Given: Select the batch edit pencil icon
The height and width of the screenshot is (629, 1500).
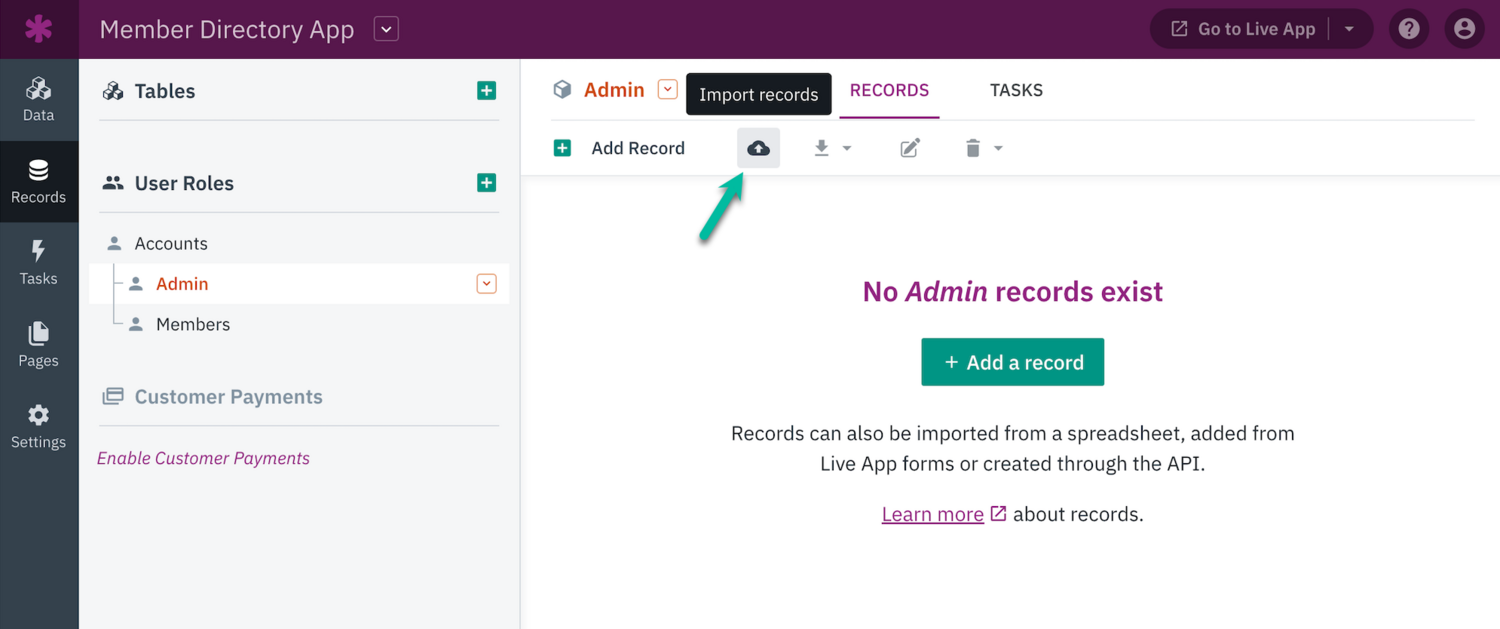Looking at the screenshot, I should point(909,147).
